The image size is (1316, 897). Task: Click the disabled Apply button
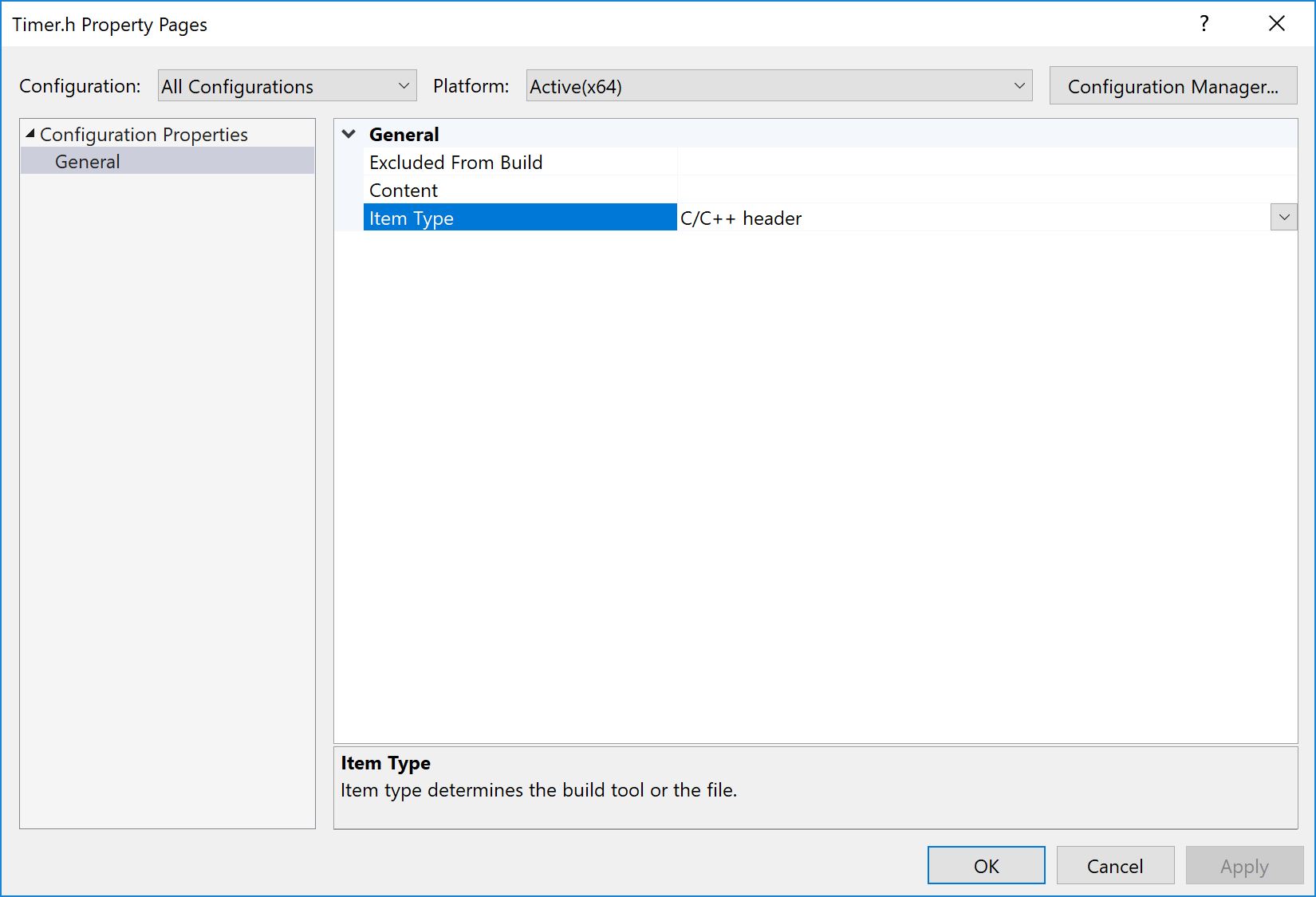[1243, 865]
